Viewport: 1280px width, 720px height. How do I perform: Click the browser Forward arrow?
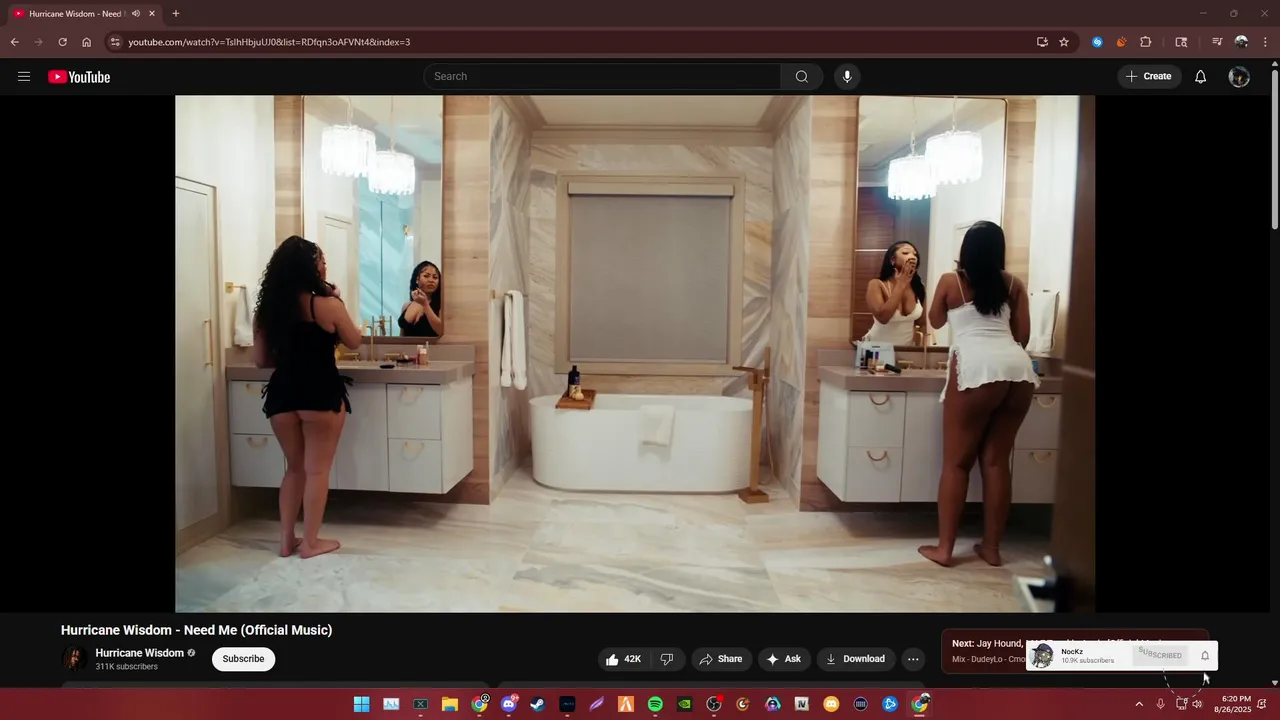pyautogui.click(x=38, y=42)
